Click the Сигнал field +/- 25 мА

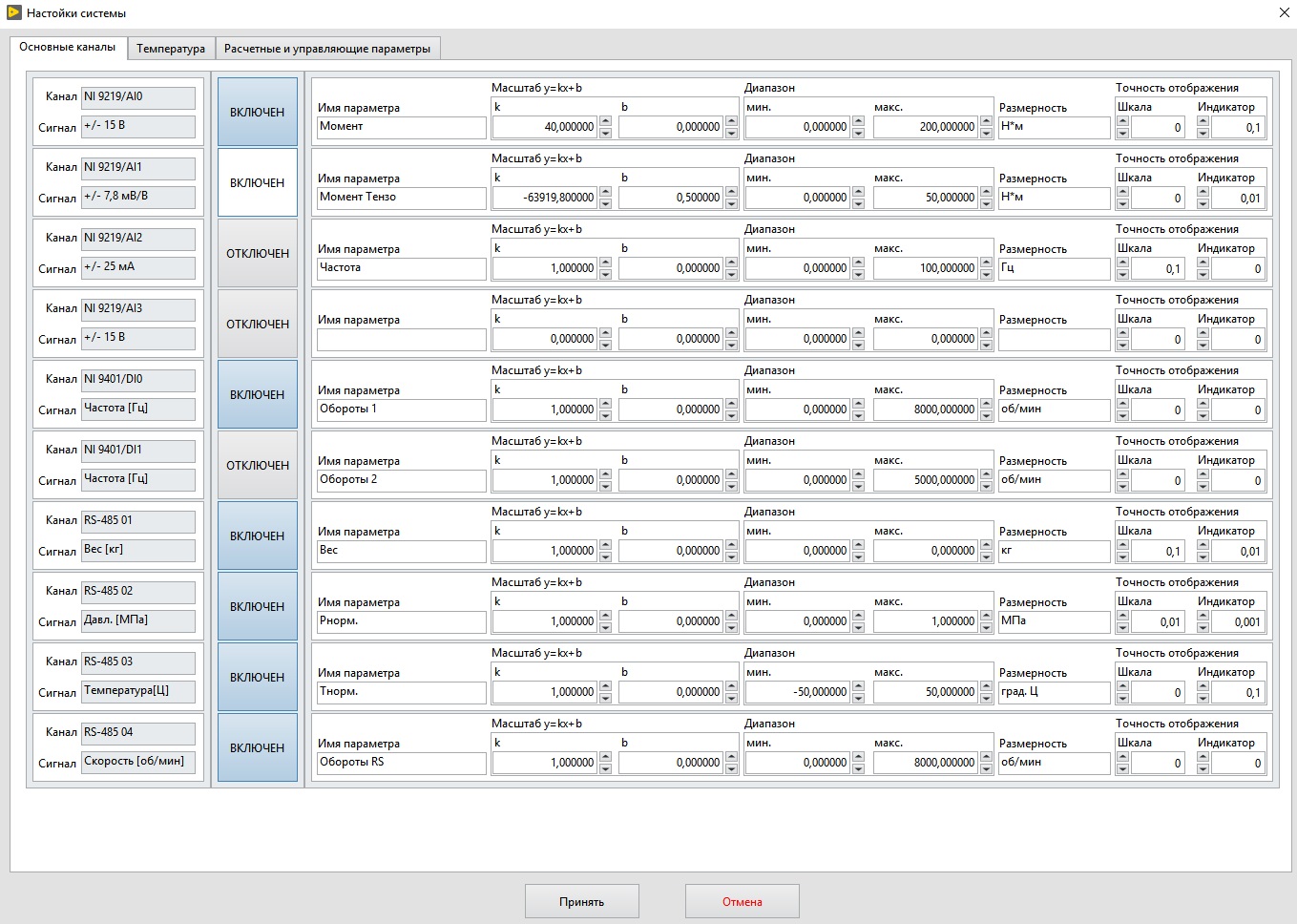click(138, 267)
